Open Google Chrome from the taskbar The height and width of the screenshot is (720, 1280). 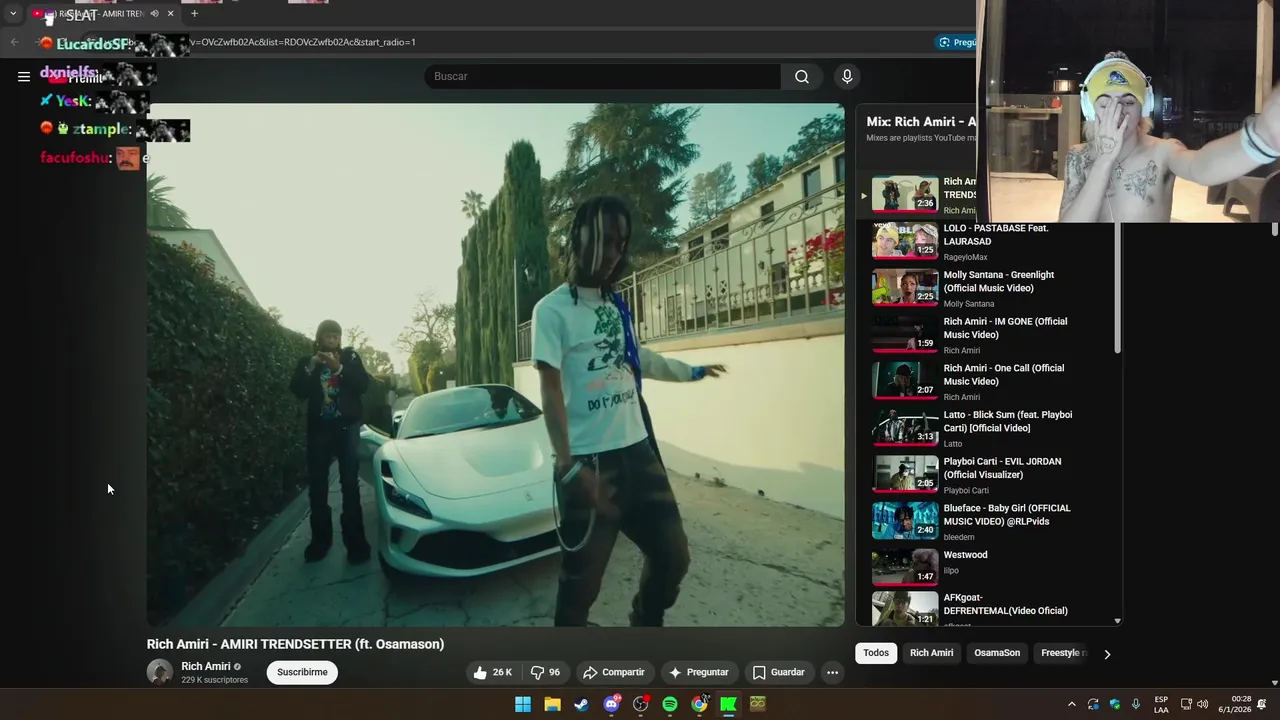pyautogui.click(x=699, y=704)
